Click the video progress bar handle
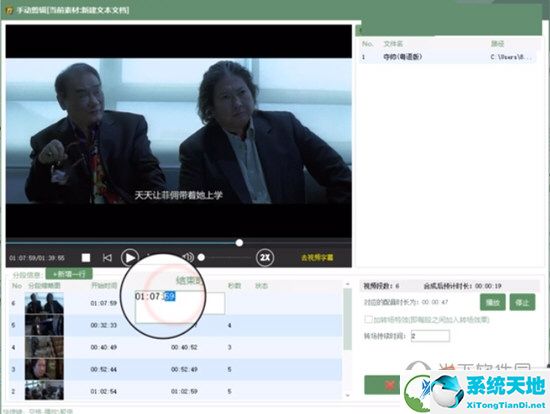Viewport: 550px width, 414px height. [239, 242]
